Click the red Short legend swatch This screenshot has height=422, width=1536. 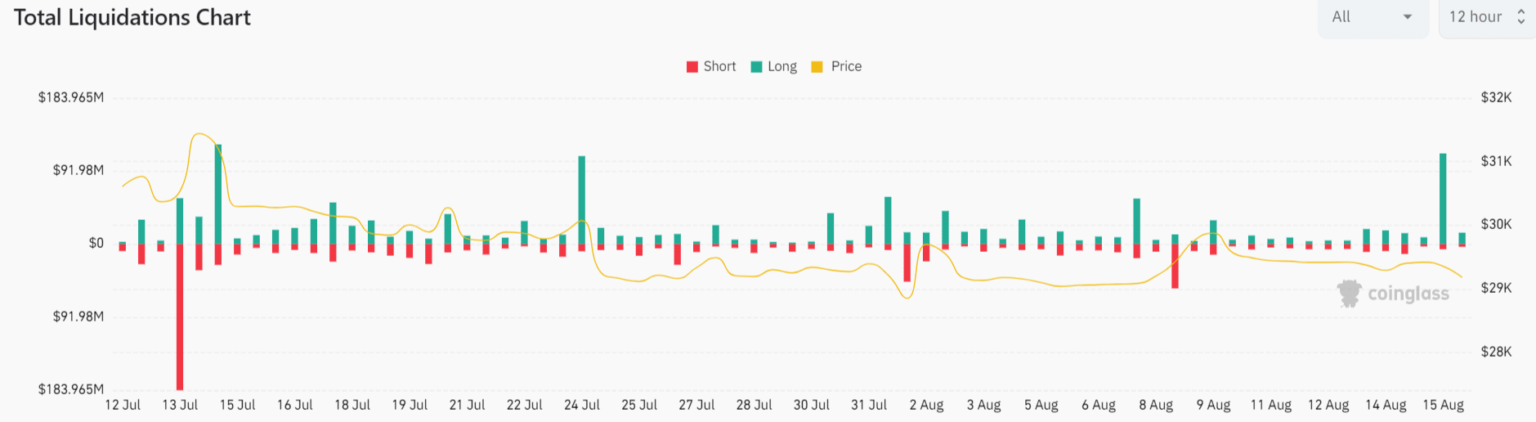pyautogui.click(x=692, y=67)
